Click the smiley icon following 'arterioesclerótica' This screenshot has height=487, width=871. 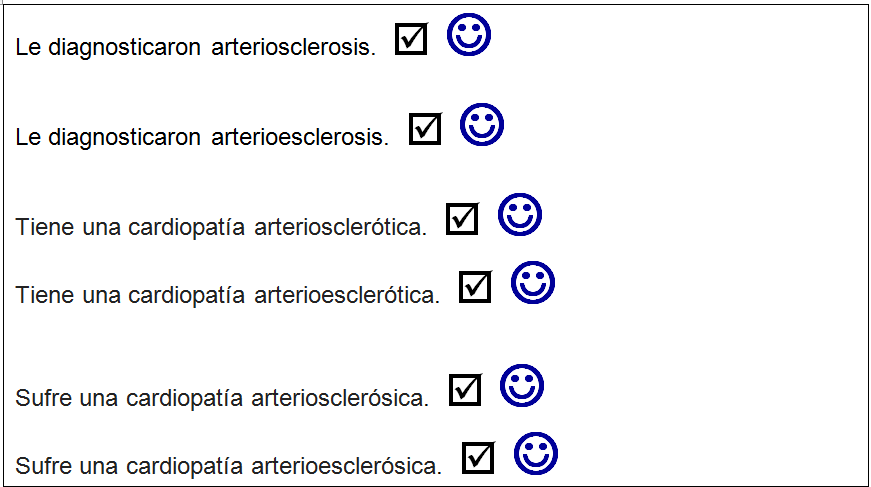pyautogui.click(x=532, y=284)
